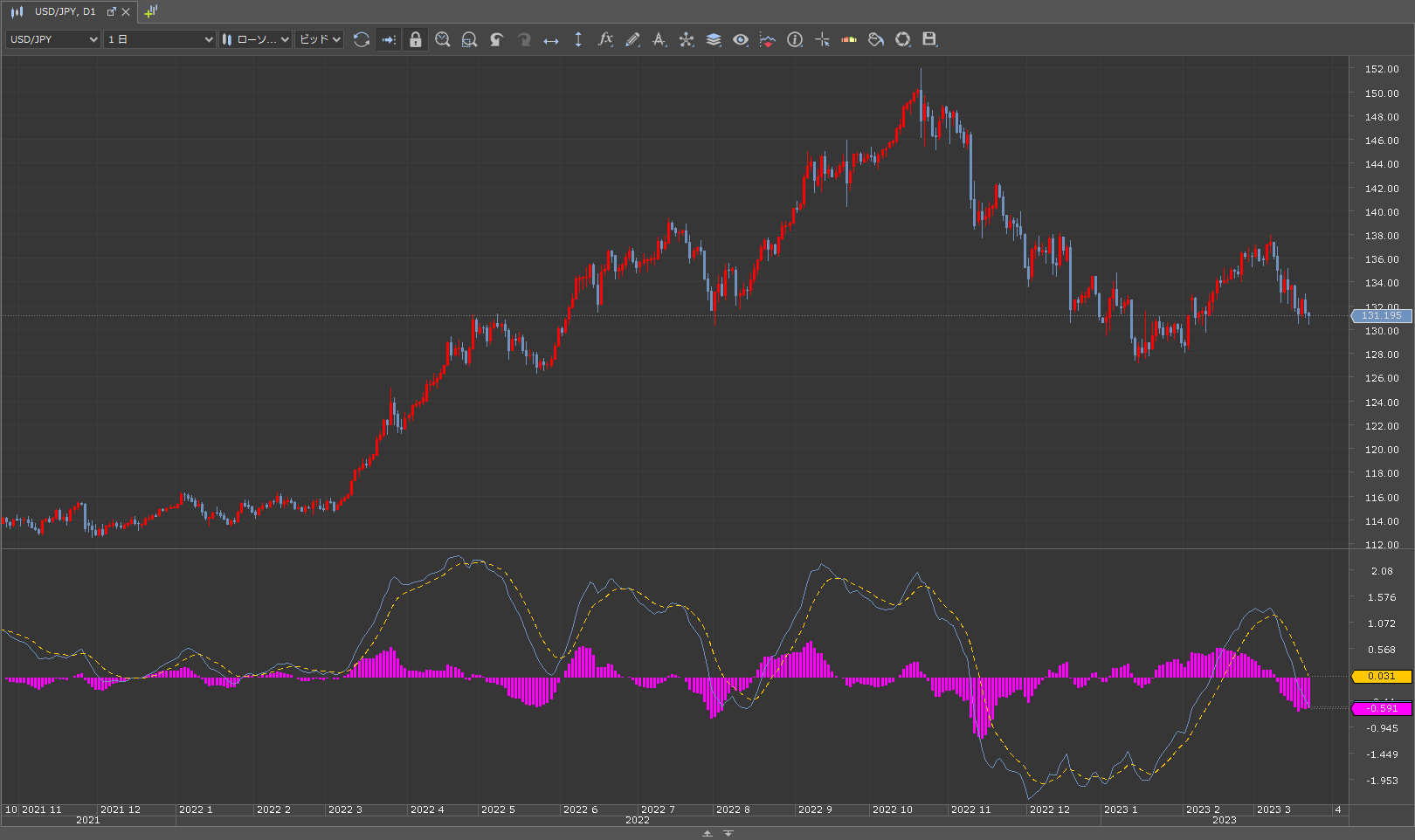The height and width of the screenshot is (840, 1415).
Task: Toggle the auto-shift chart button
Action: [x=389, y=39]
